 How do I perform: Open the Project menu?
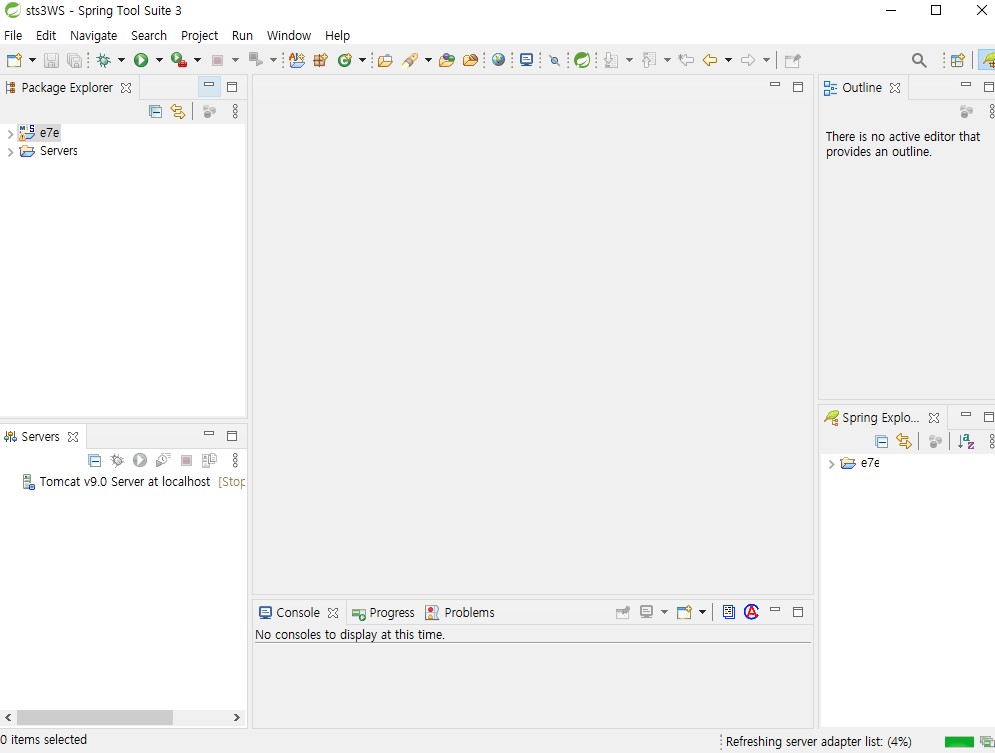(199, 36)
